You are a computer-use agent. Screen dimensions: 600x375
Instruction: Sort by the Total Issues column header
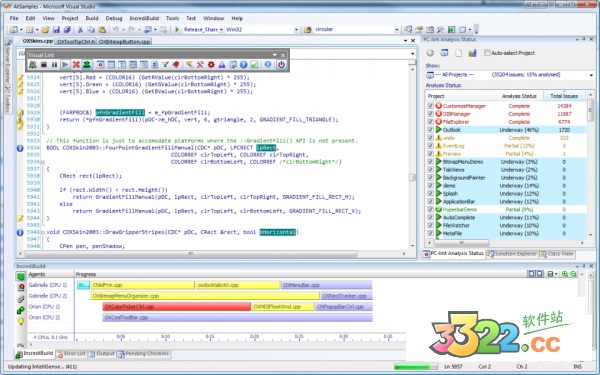pos(564,96)
